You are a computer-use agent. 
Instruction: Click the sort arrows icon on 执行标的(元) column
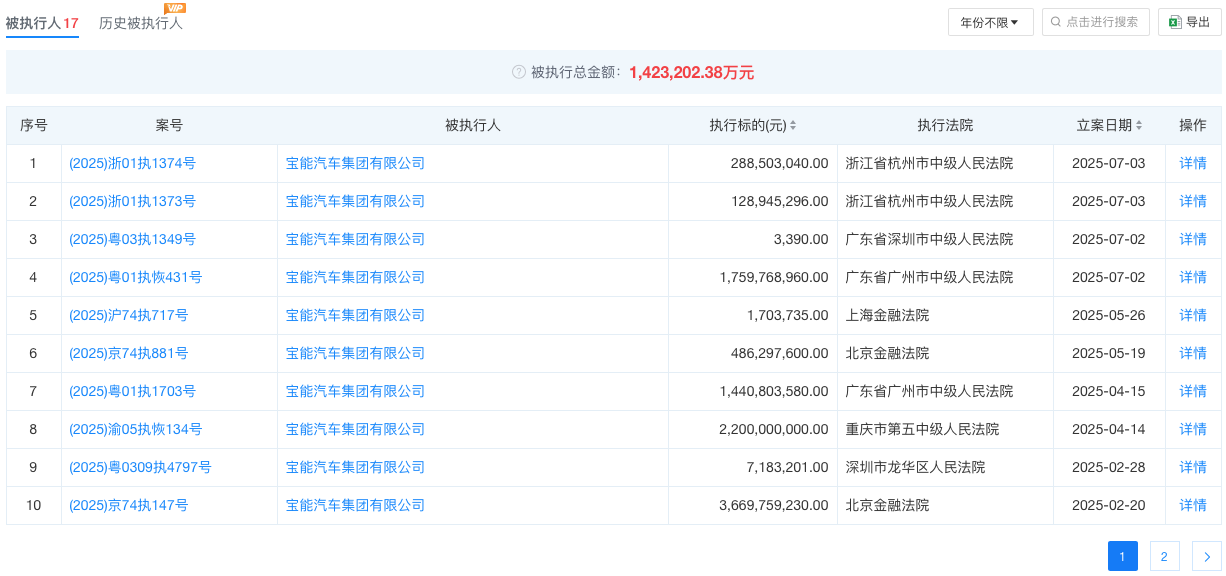pos(793,126)
